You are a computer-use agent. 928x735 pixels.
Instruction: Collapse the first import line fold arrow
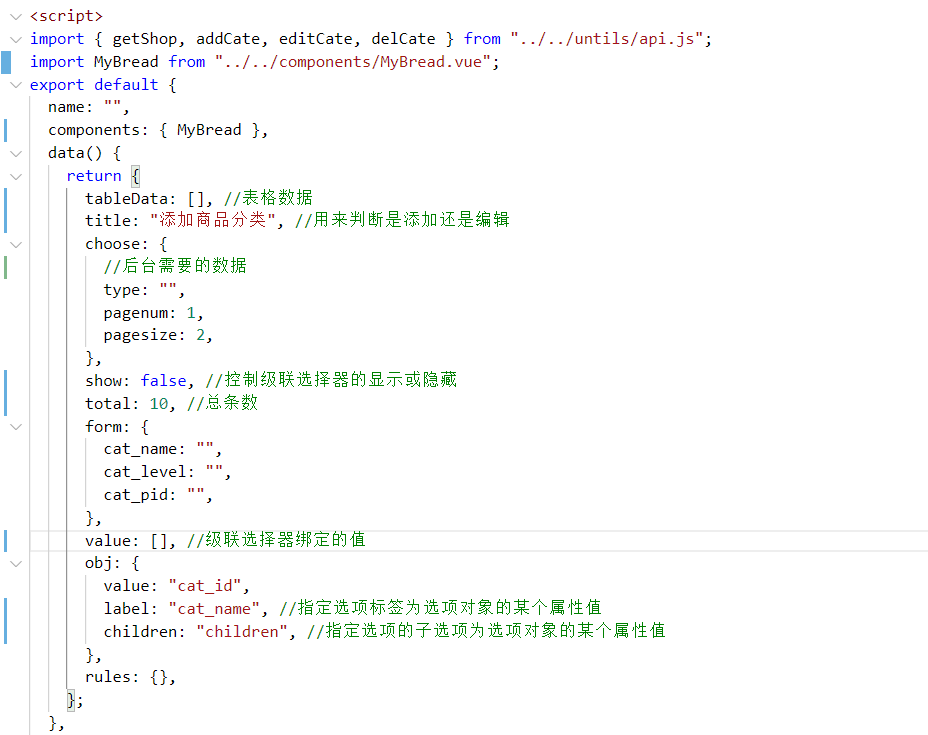point(14,39)
